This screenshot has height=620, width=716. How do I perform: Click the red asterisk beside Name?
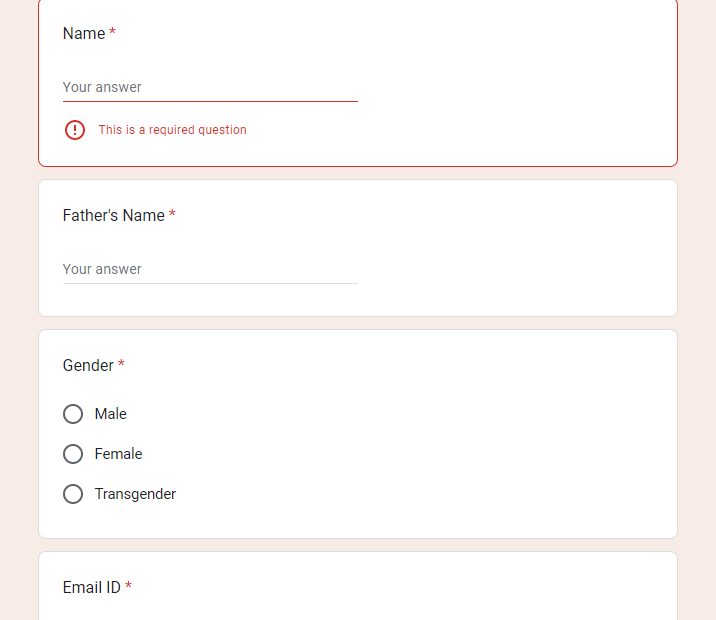[112, 32]
